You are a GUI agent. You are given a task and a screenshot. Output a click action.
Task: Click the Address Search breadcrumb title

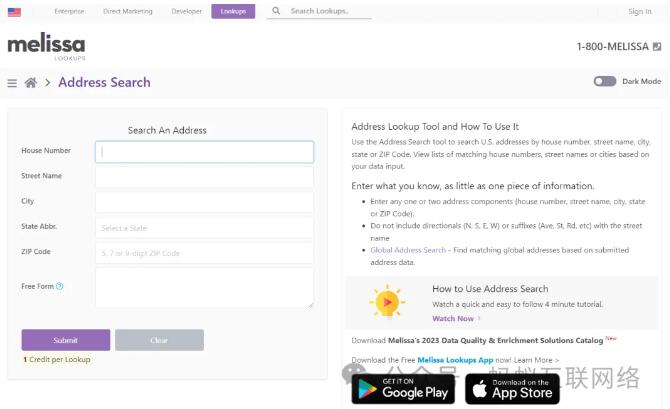(x=104, y=82)
